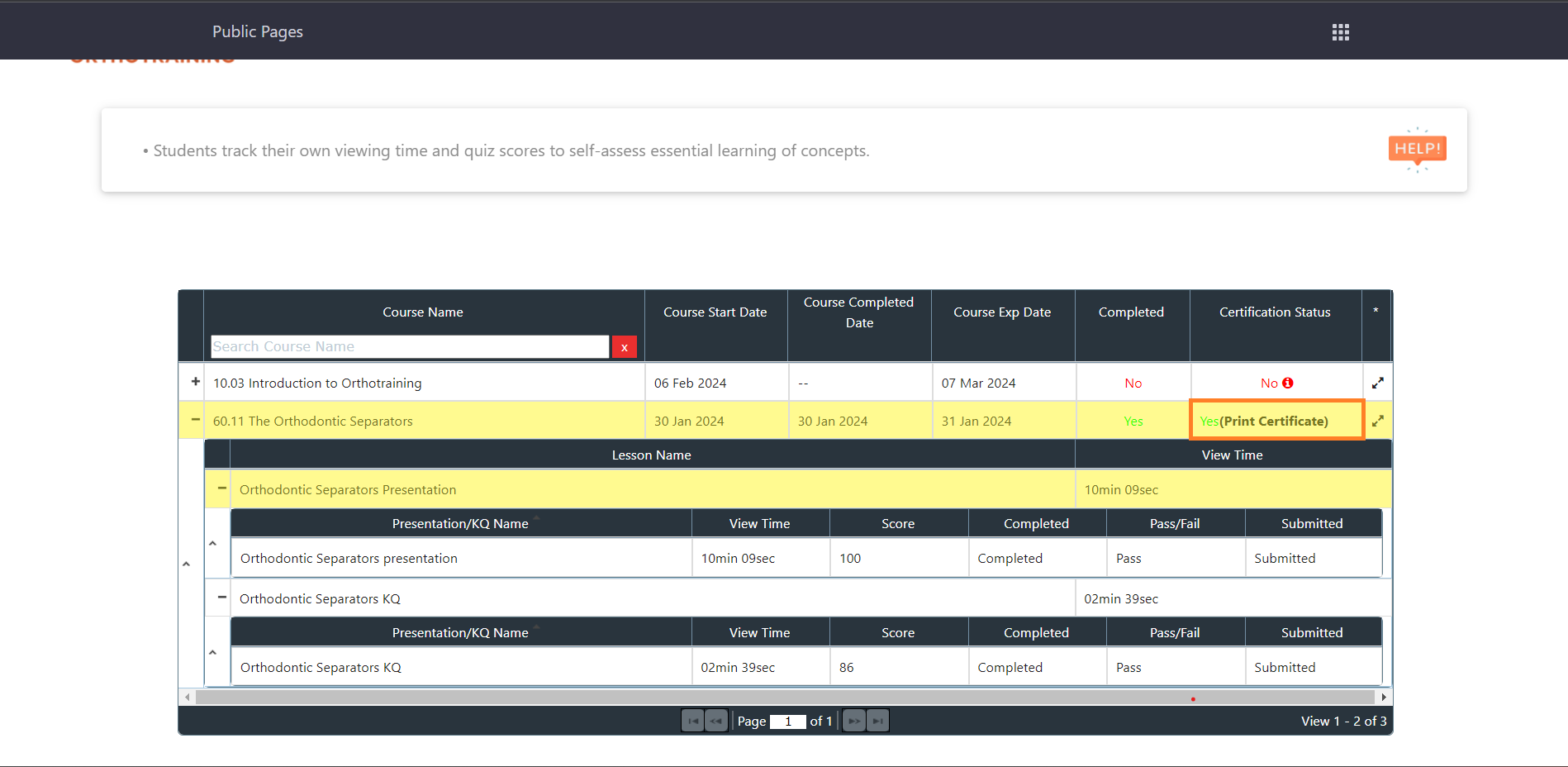1568x767 pixels.
Task: Expand the 10.03 Introduction to Orthotraining row
Action: click(x=195, y=382)
